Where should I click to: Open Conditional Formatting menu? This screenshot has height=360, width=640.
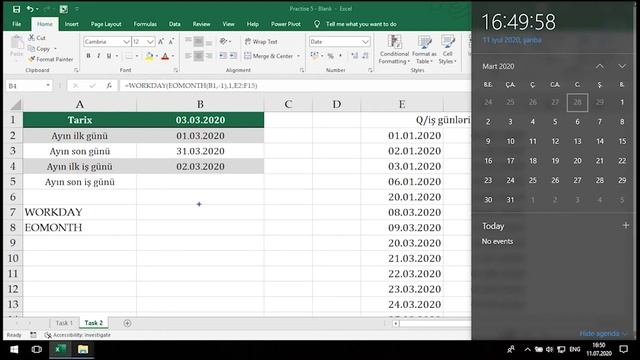click(394, 49)
